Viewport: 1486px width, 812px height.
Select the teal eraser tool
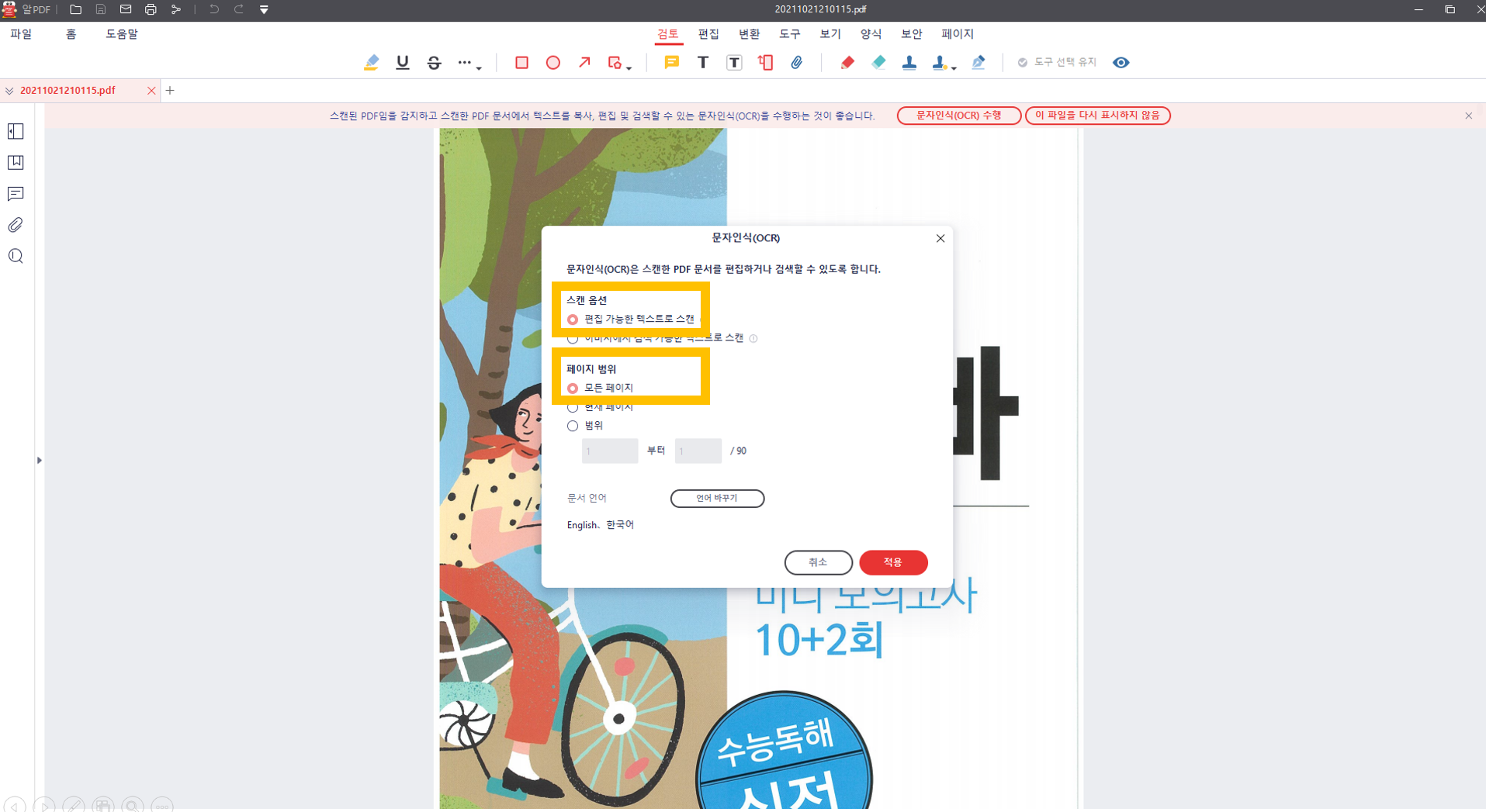pyautogui.click(x=878, y=63)
